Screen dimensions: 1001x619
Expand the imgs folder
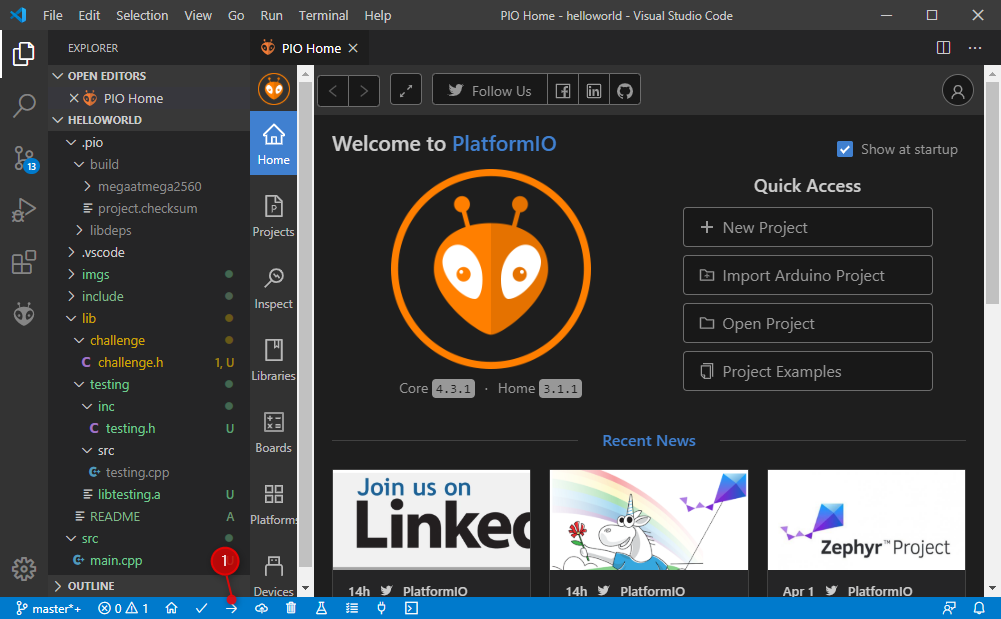coord(149,274)
